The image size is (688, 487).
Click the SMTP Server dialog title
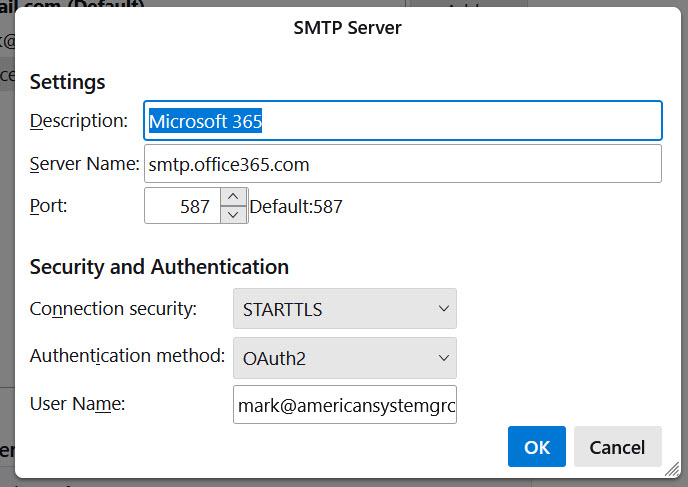tap(347, 28)
